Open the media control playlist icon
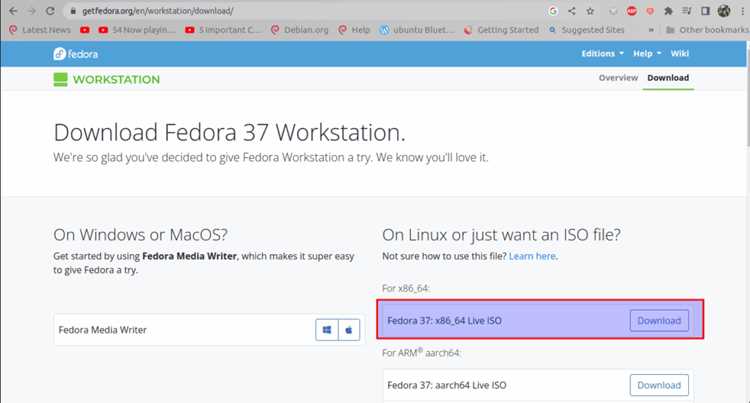The width and height of the screenshot is (750, 403). click(686, 11)
